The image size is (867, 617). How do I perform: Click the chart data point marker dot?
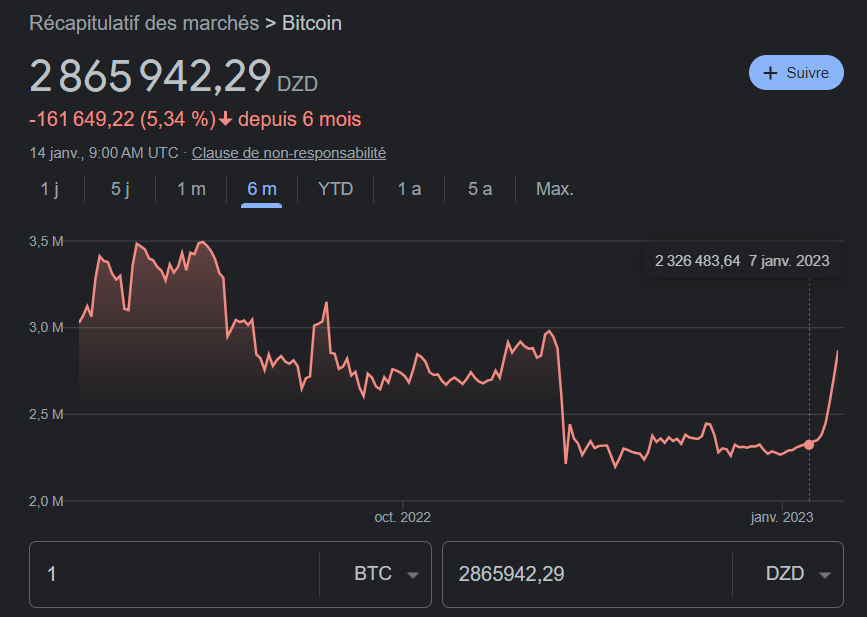809,444
